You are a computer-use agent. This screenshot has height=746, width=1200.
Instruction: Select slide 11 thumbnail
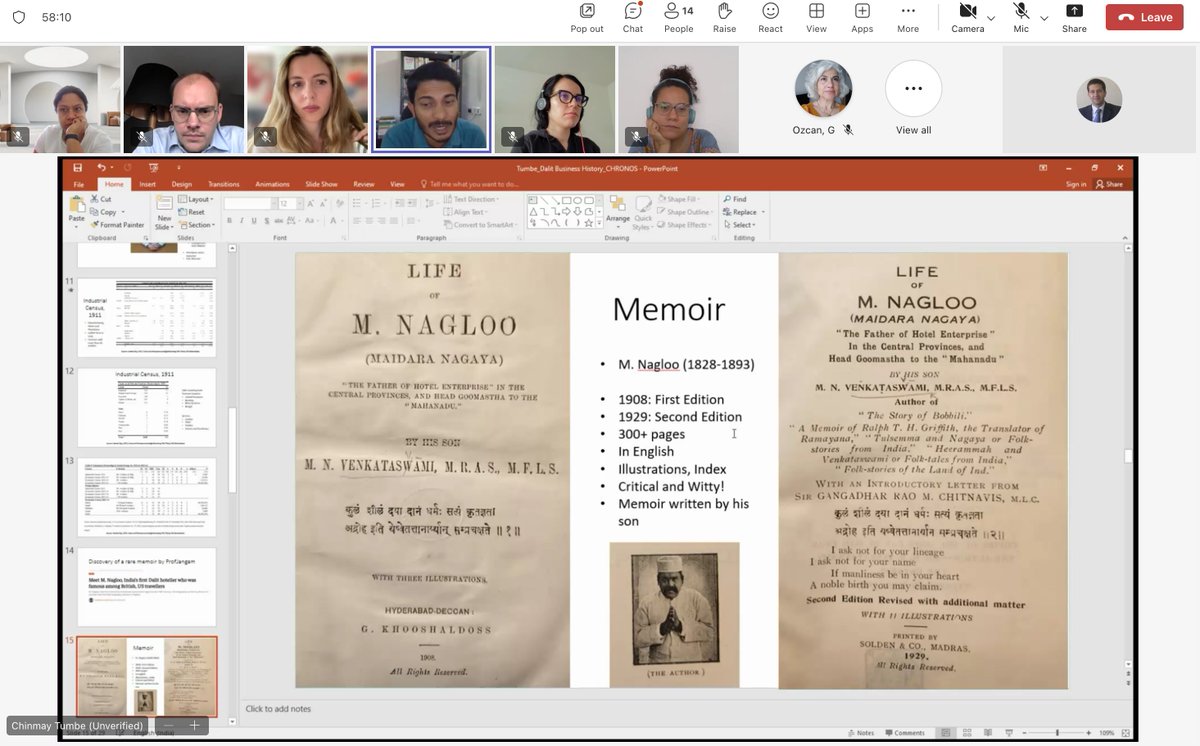coord(147,318)
